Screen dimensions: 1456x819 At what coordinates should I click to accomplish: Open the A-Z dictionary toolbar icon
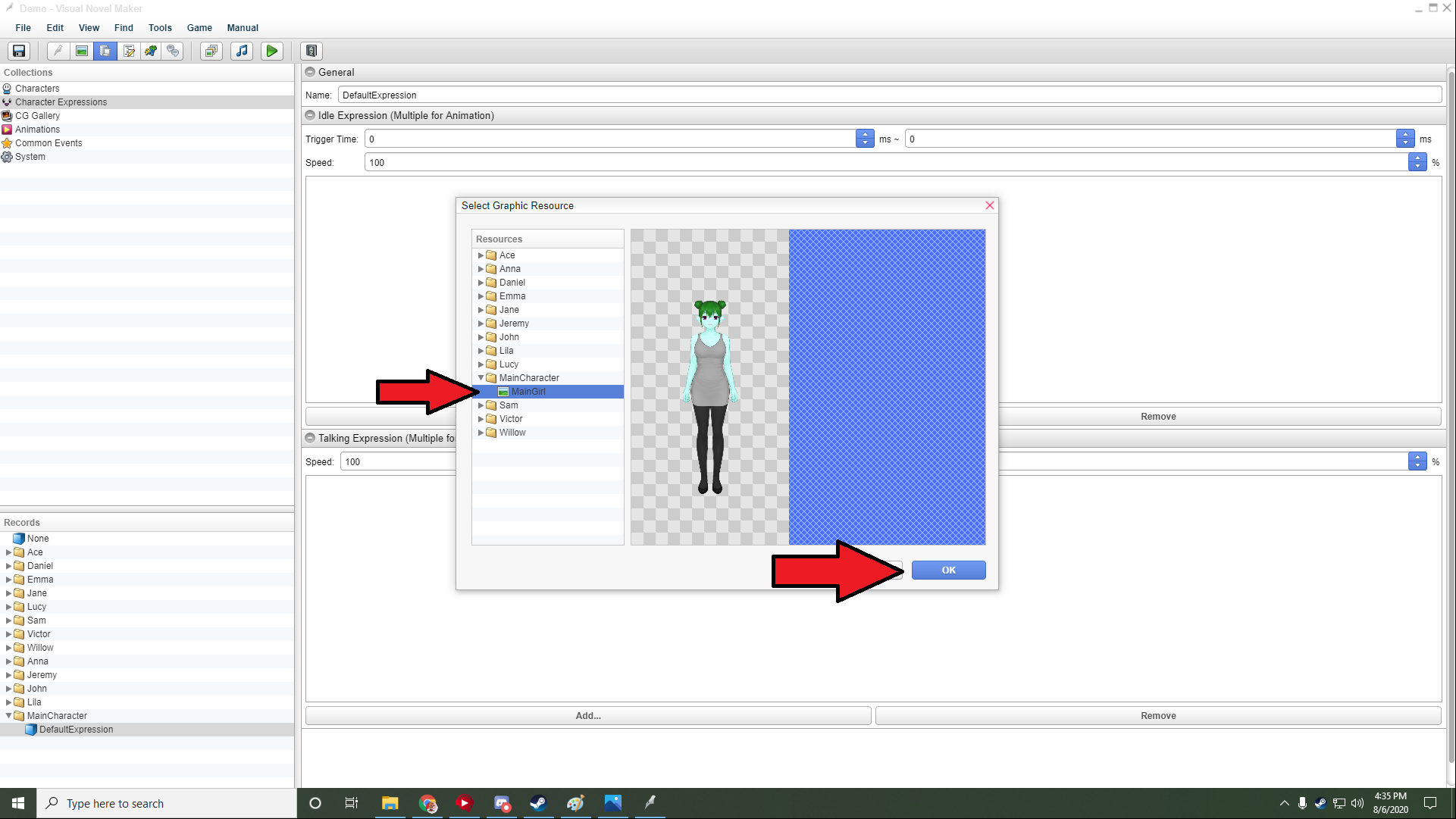[312, 51]
